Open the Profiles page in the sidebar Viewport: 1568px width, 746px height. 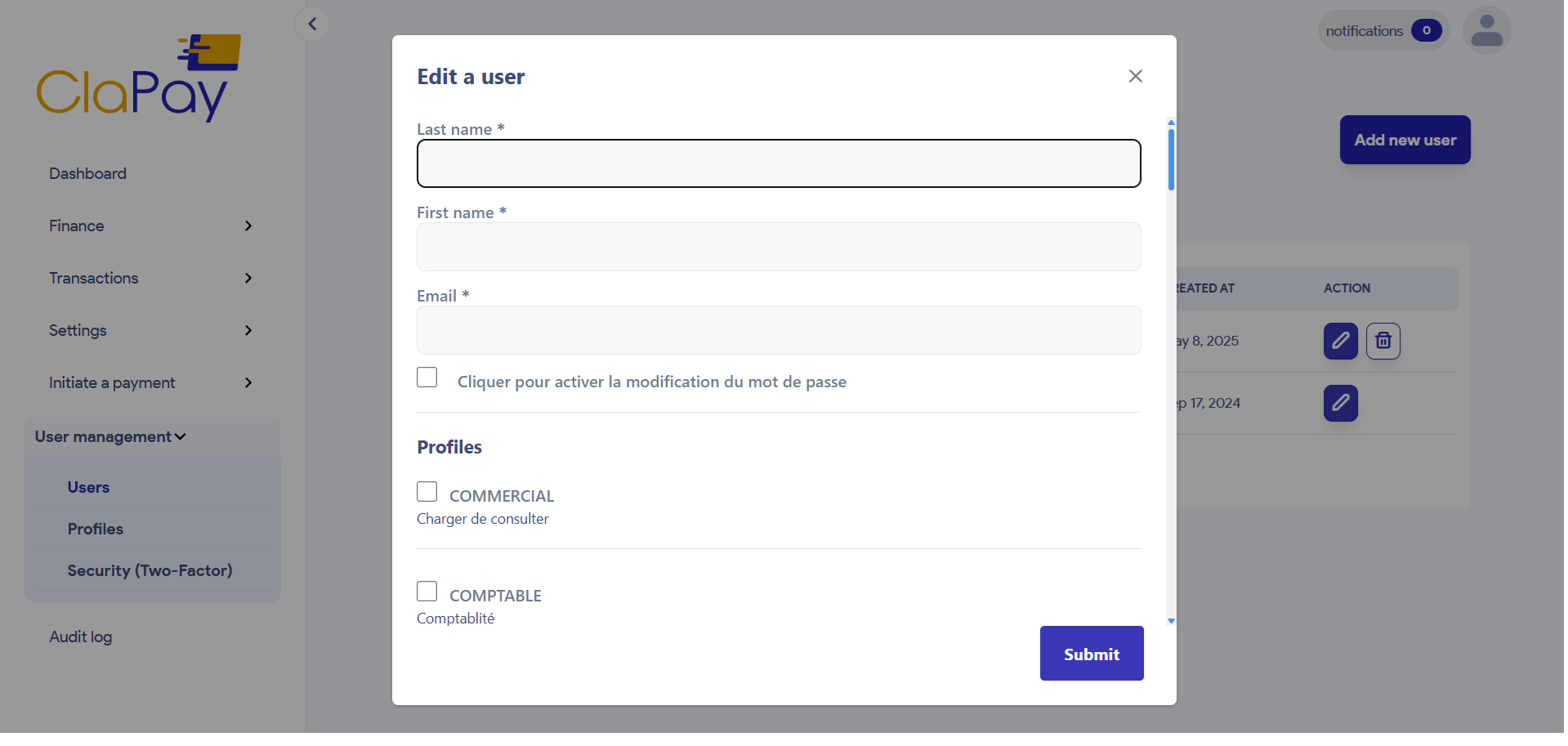click(95, 529)
